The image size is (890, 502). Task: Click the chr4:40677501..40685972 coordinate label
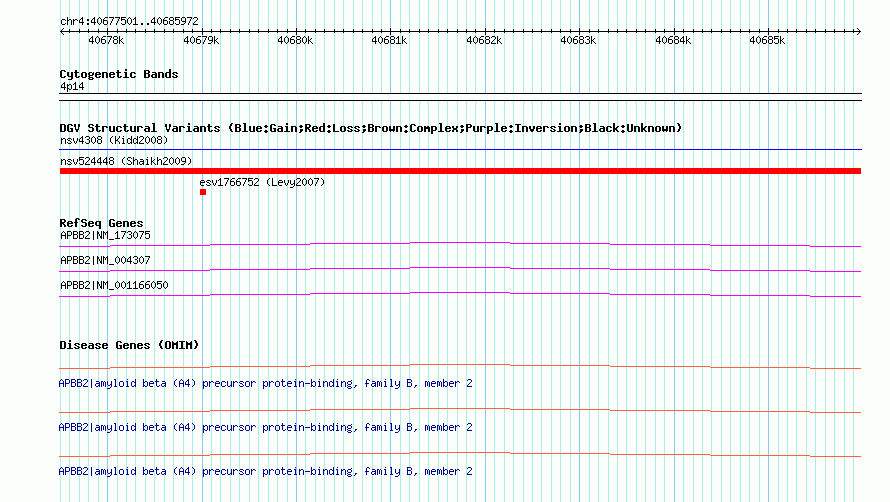click(129, 21)
